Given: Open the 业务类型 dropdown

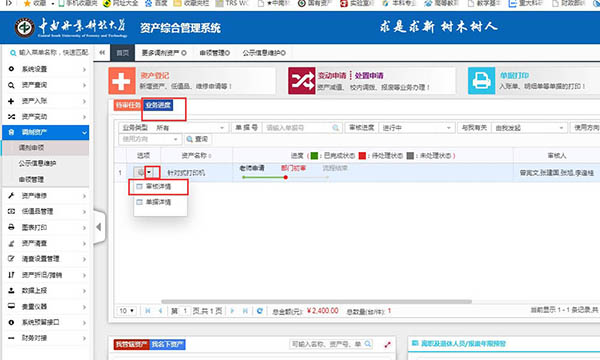Looking at the screenshot, I should (x=190, y=128).
